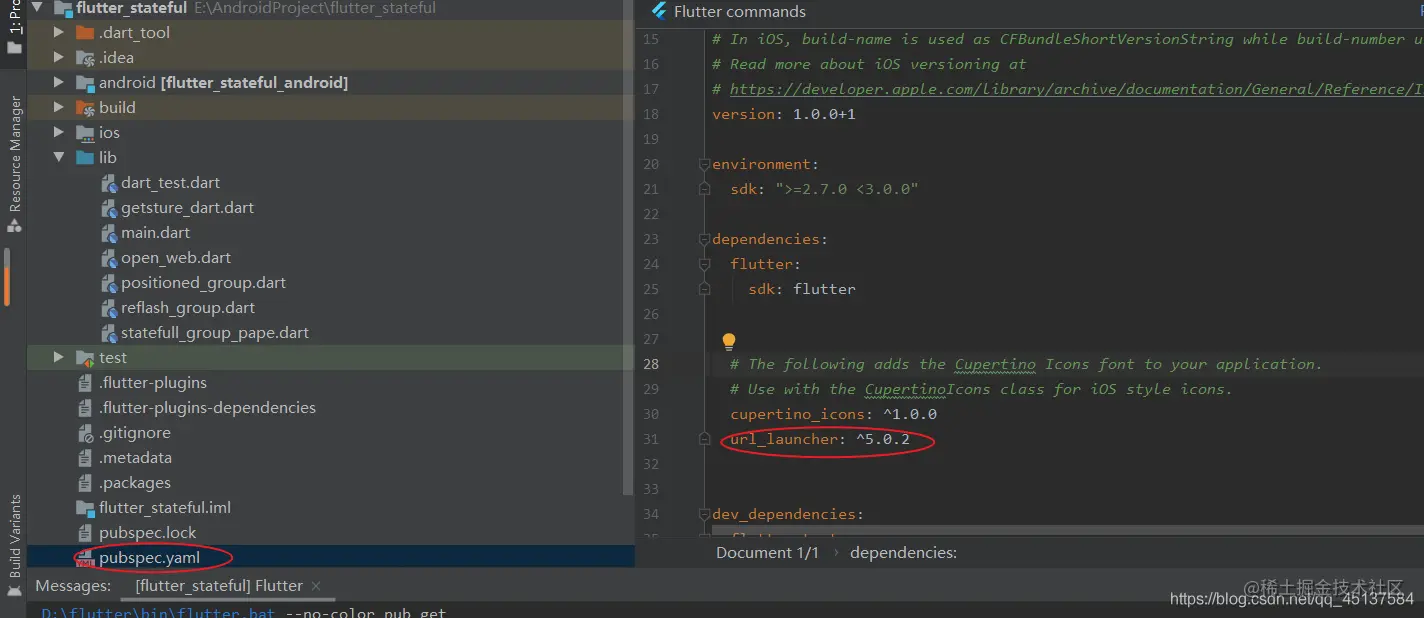Select .flutter-plugins-dependencies in the project tree

[207, 407]
